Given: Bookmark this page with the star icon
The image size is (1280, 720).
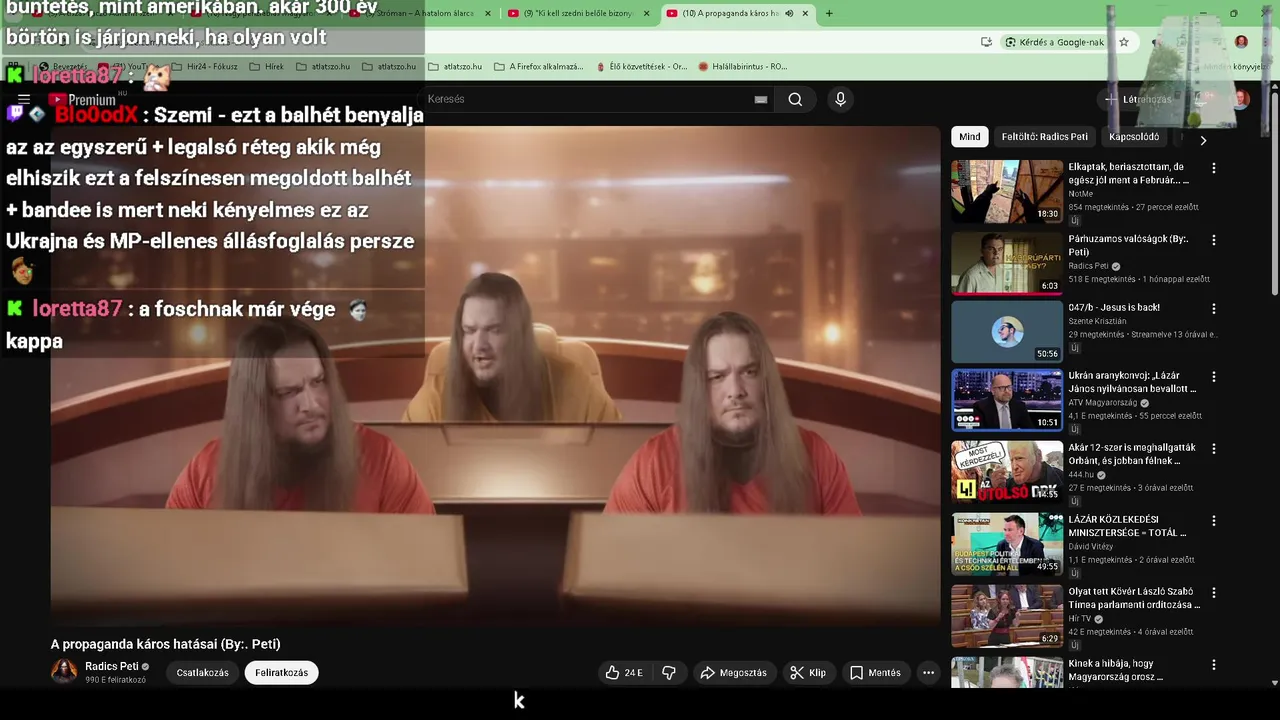Looking at the screenshot, I should pyautogui.click(x=1124, y=42).
